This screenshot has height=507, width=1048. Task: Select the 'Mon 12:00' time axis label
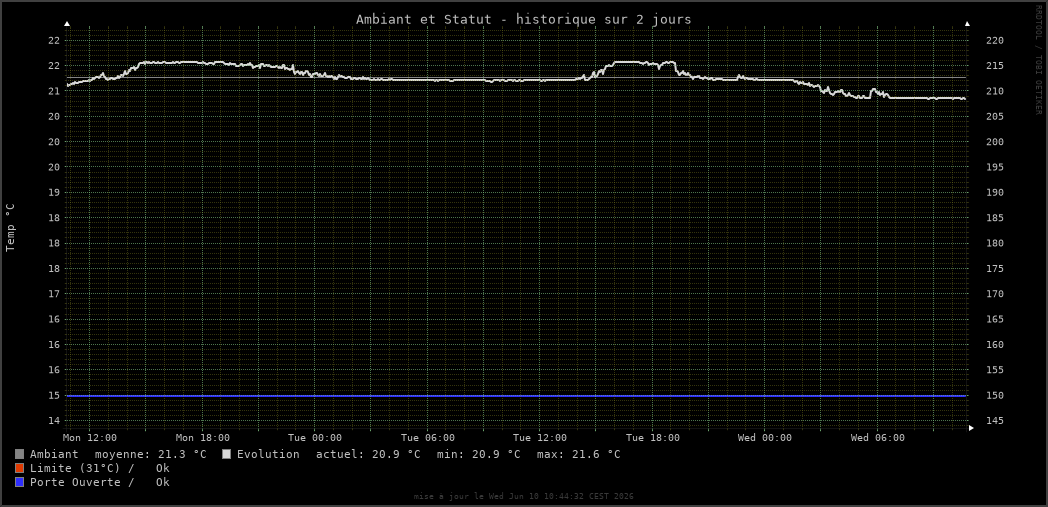(x=90, y=438)
